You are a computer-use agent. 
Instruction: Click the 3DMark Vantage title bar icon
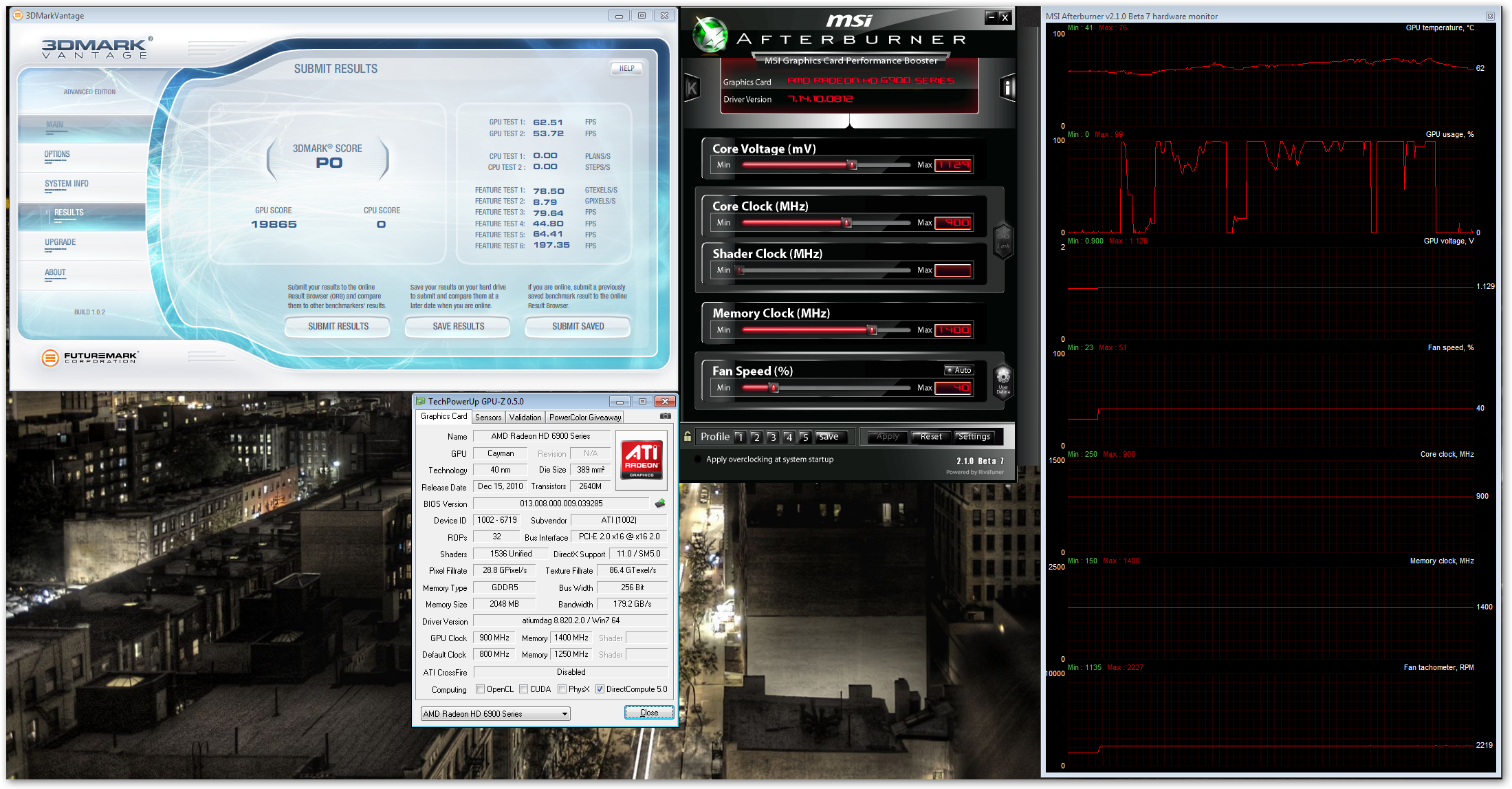tap(18, 15)
